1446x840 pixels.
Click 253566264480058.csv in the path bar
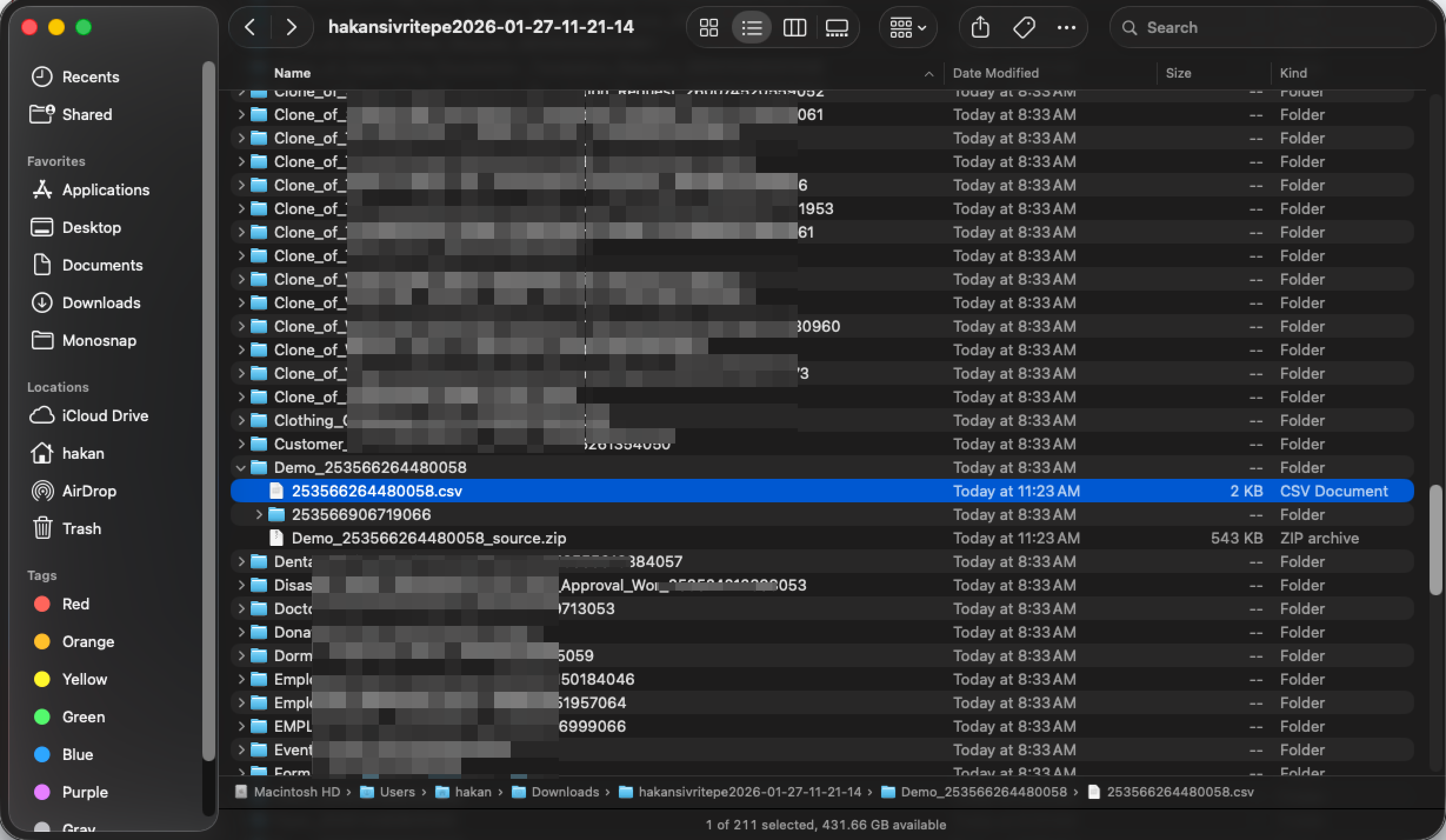(x=1171, y=792)
